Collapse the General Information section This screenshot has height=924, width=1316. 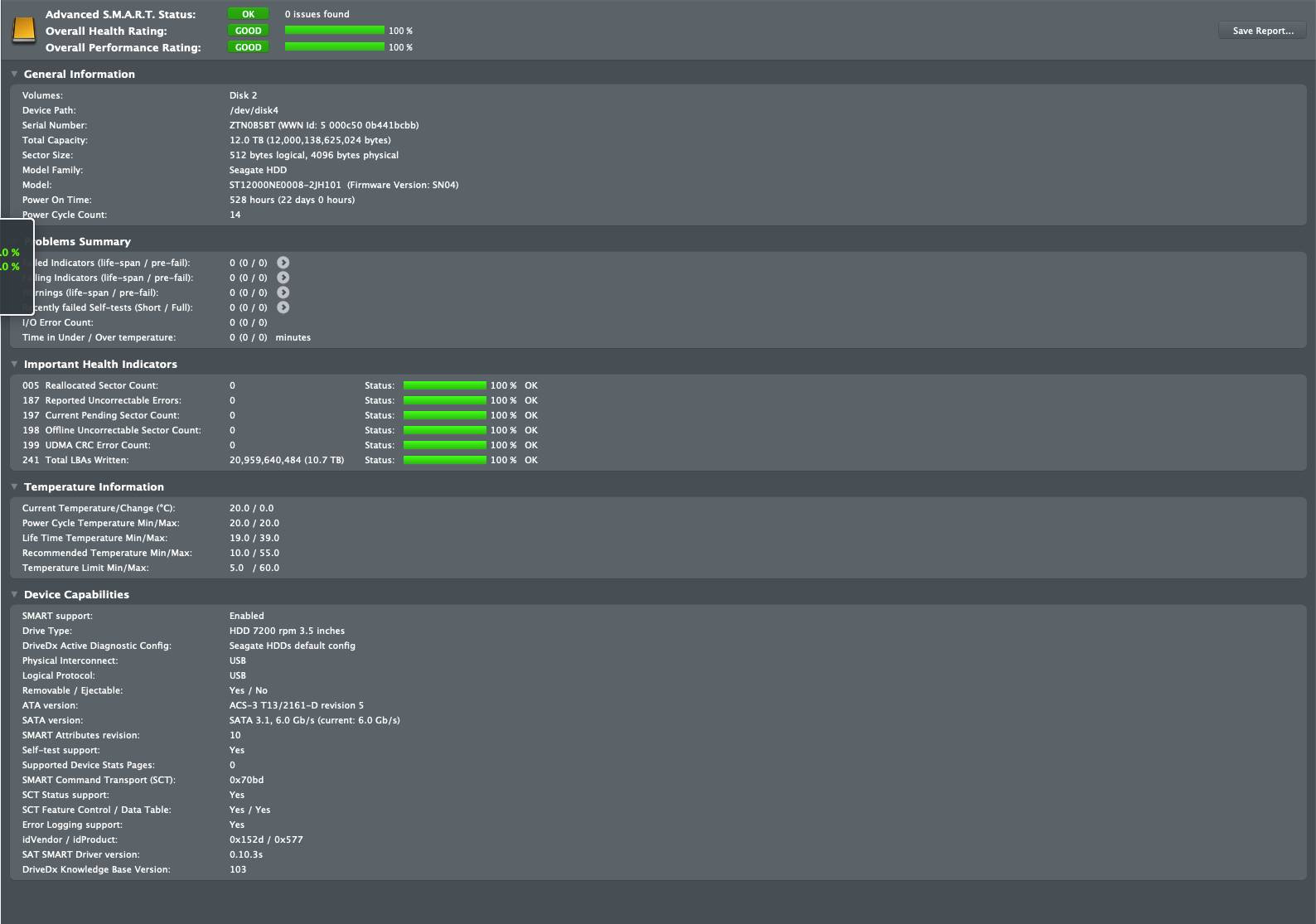point(14,74)
